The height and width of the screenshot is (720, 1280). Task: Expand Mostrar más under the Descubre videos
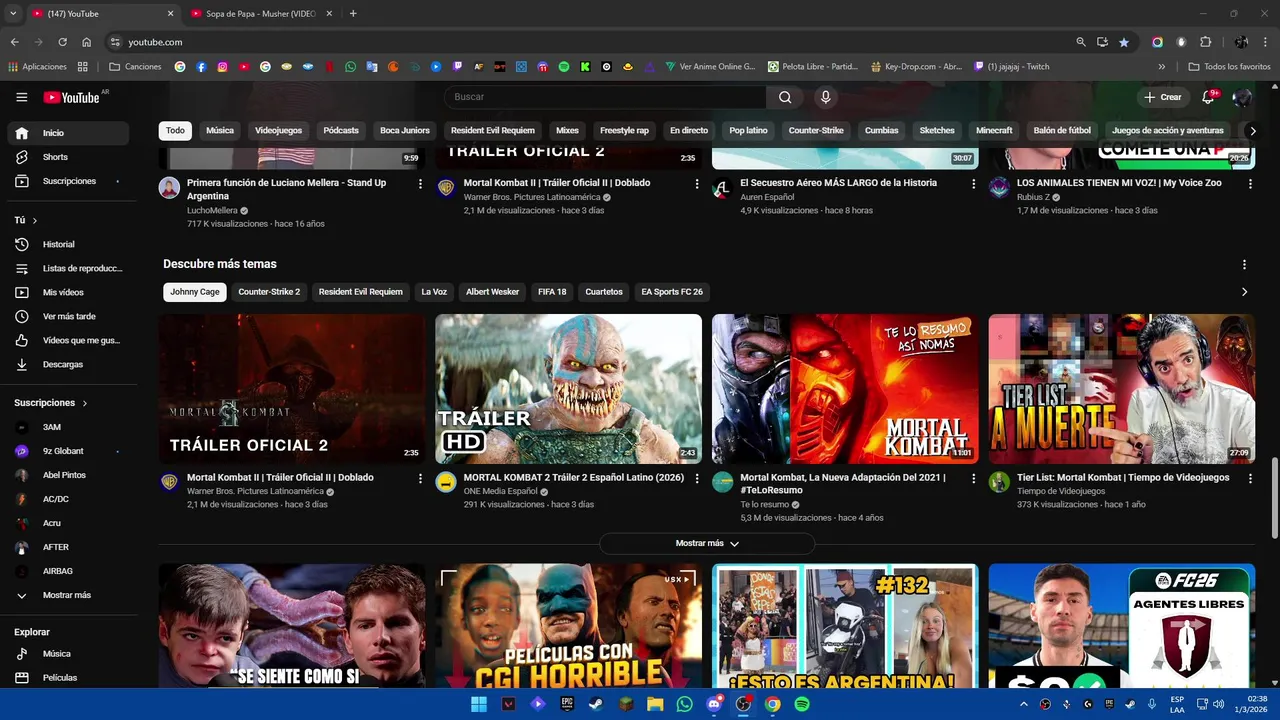click(x=707, y=543)
